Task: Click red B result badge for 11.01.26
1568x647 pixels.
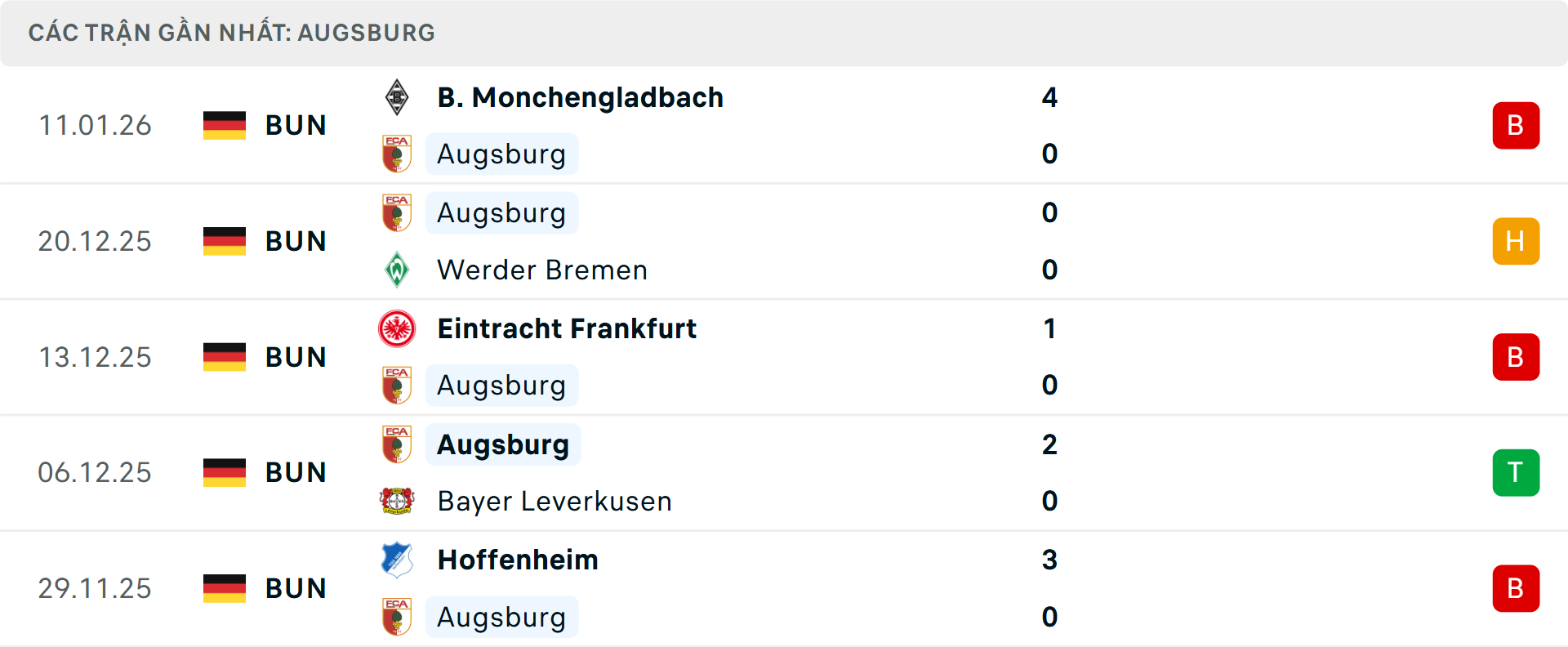Action: [1516, 125]
